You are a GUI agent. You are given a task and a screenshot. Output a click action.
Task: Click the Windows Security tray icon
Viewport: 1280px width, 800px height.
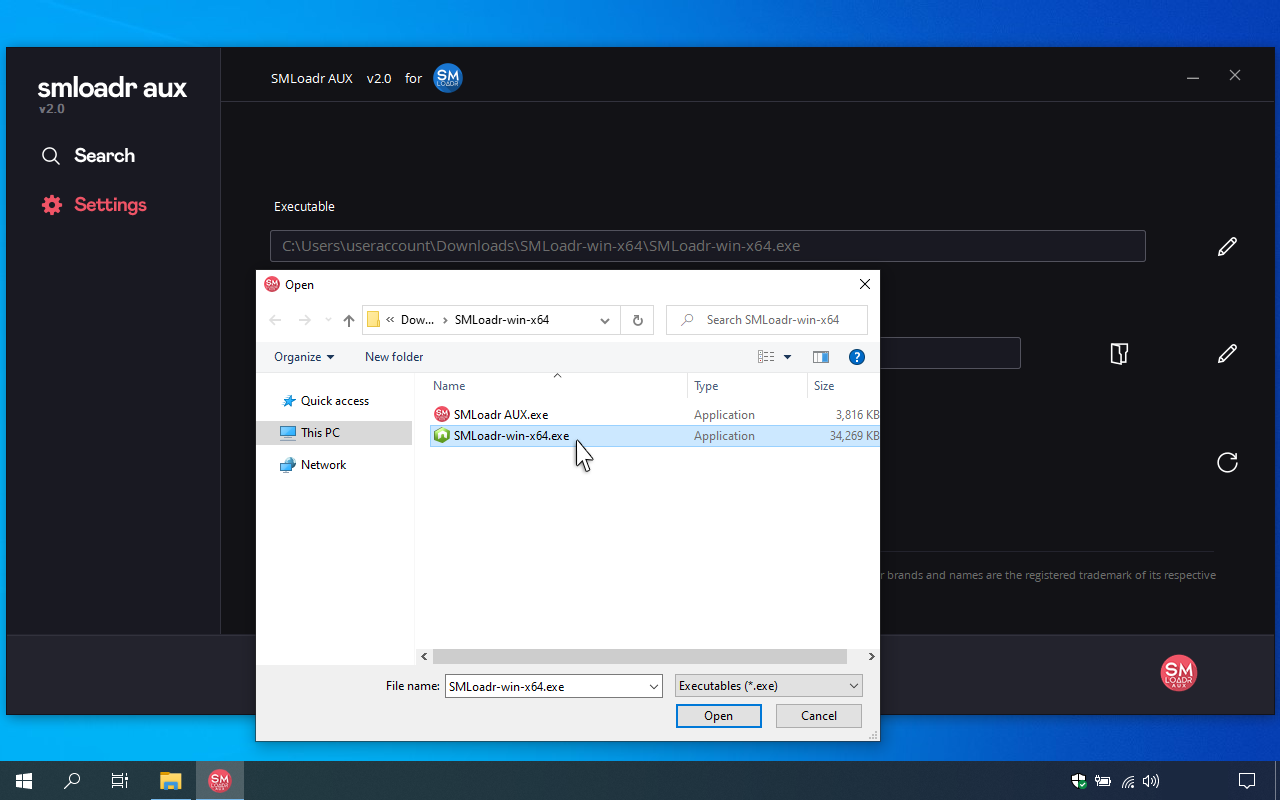tap(1079, 781)
